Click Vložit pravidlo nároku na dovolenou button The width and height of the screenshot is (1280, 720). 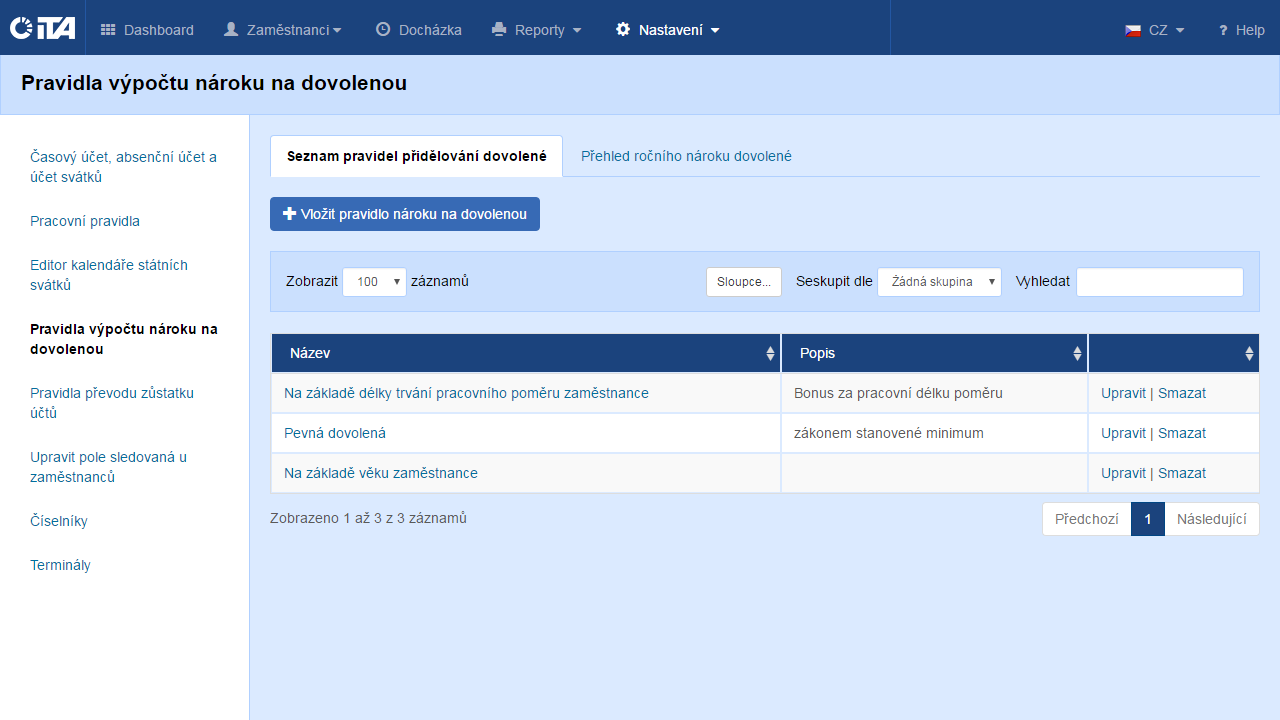click(x=405, y=214)
